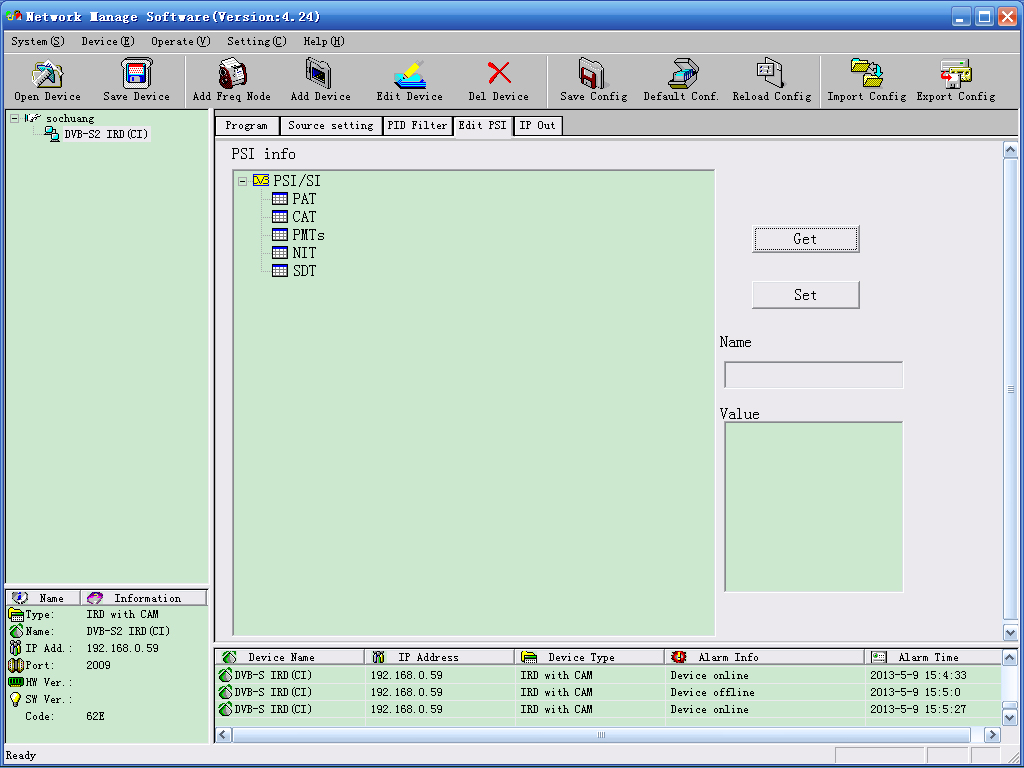Viewport: 1024px width, 768px height.
Task: Restore settings via Default Conf. icon
Action: click(682, 73)
